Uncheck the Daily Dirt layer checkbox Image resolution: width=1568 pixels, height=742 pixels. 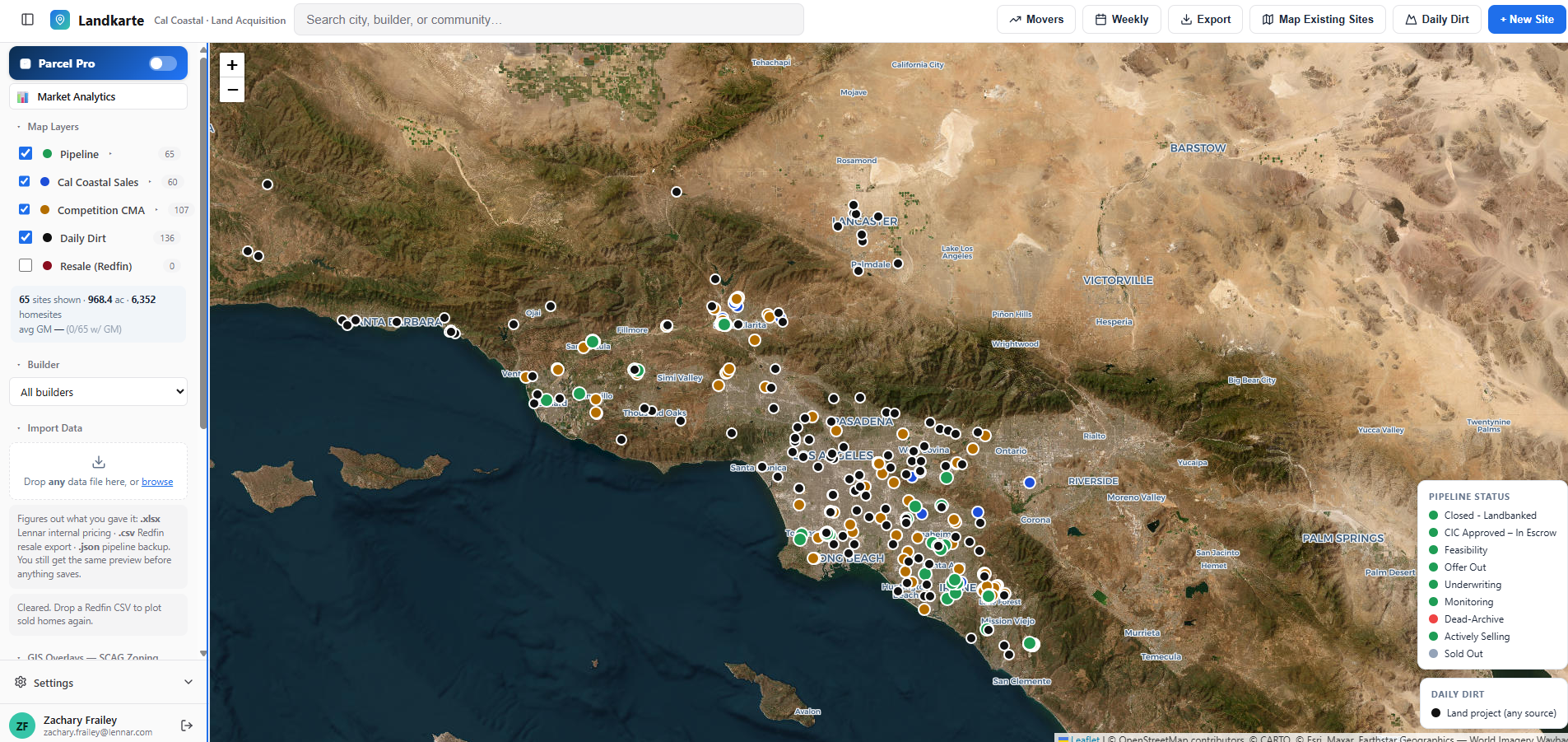[x=26, y=237]
